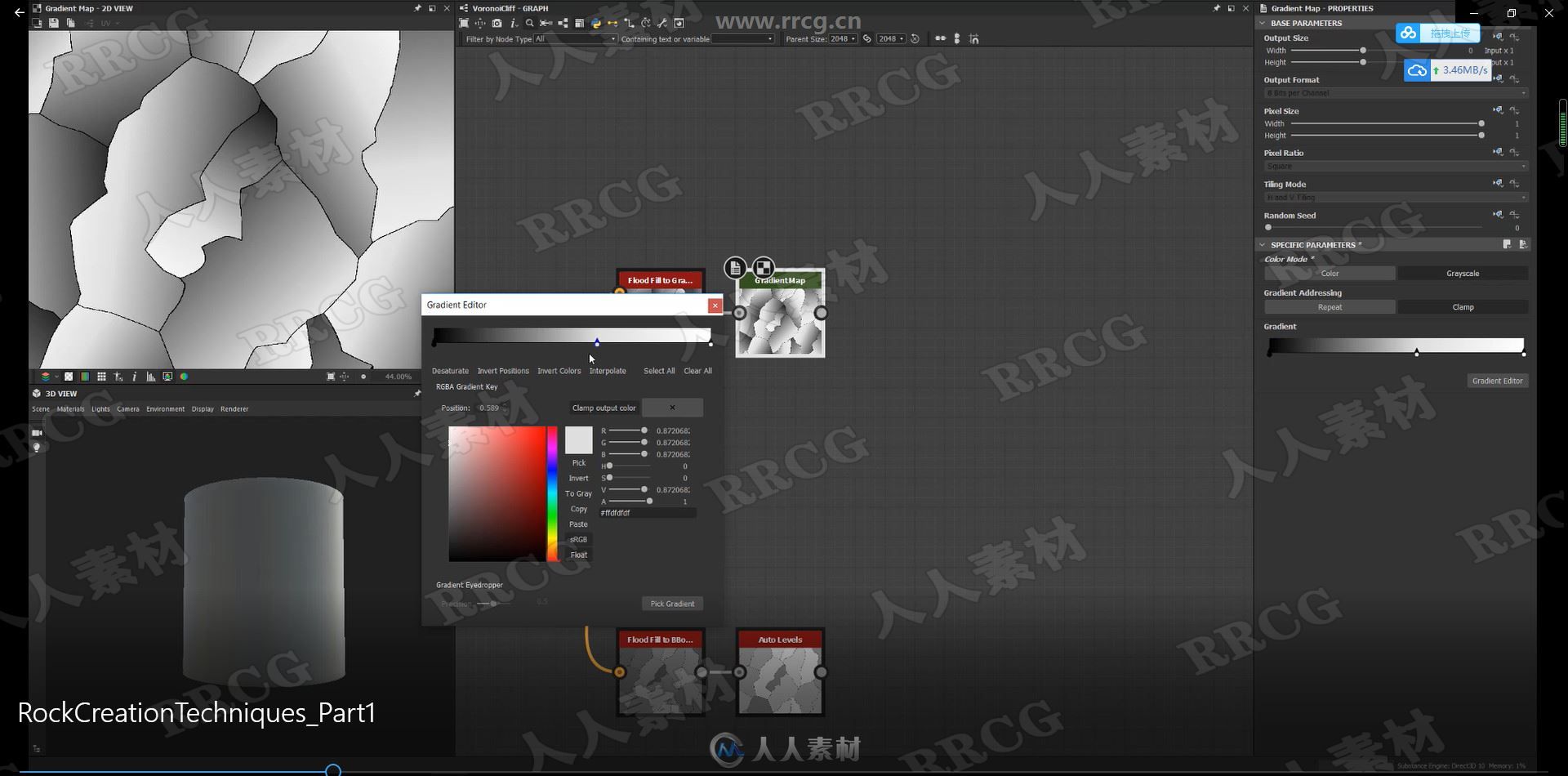The width and height of the screenshot is (1568, 776).
Task: Click Desaturate in Gradient Editor
Action: 450,371
